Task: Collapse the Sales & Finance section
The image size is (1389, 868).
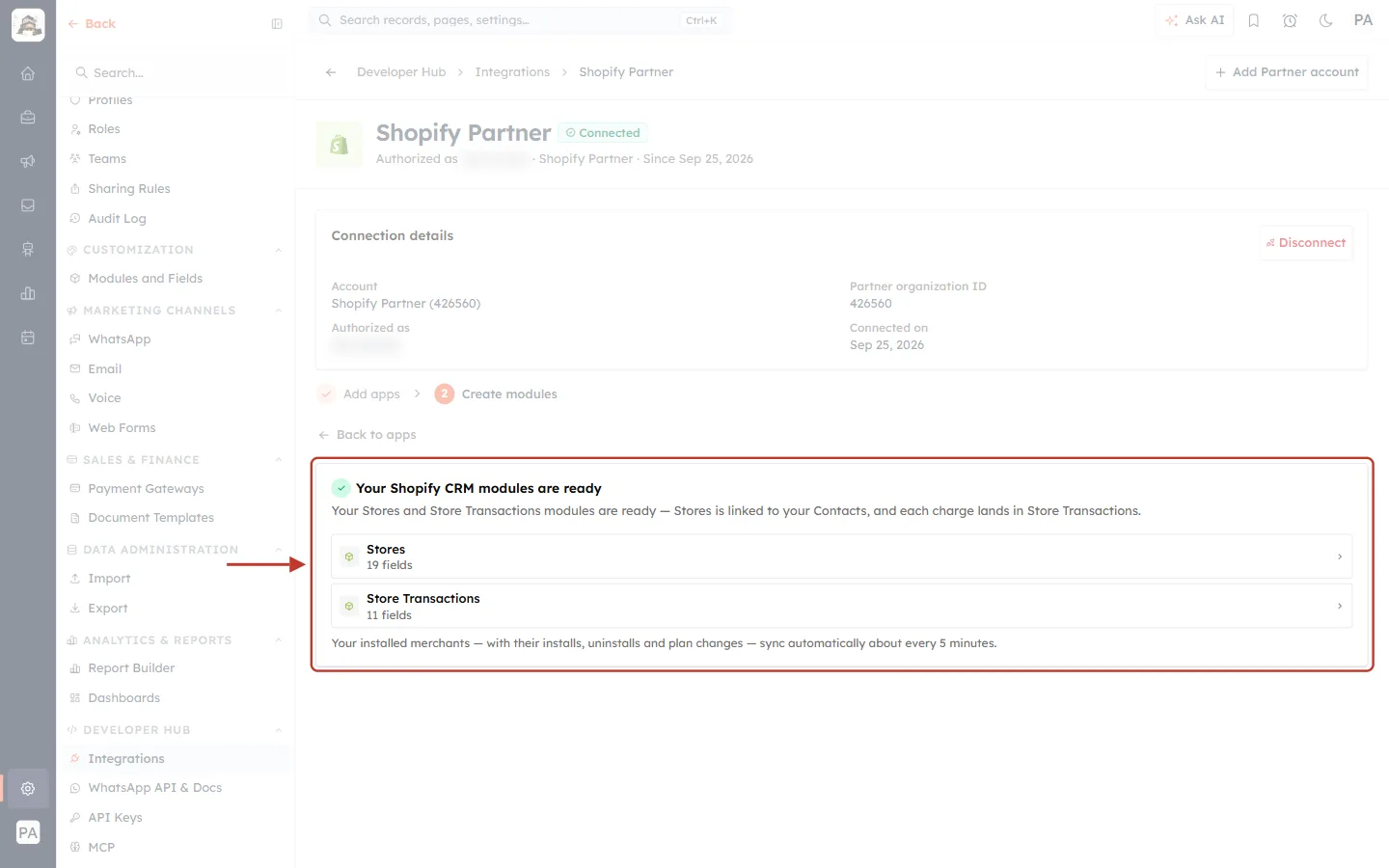Action: tap(279, 460)
